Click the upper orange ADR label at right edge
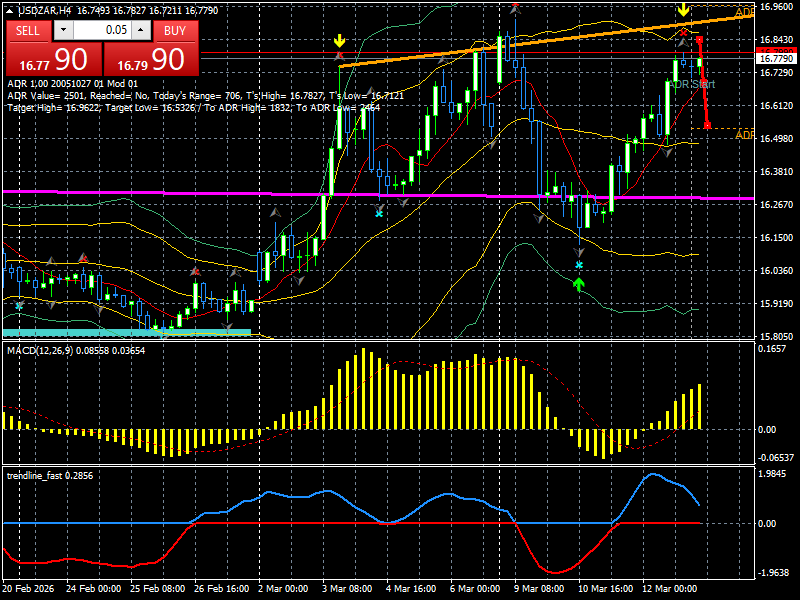Viewport: 800px width, 600px height. (x=745, y=12)
